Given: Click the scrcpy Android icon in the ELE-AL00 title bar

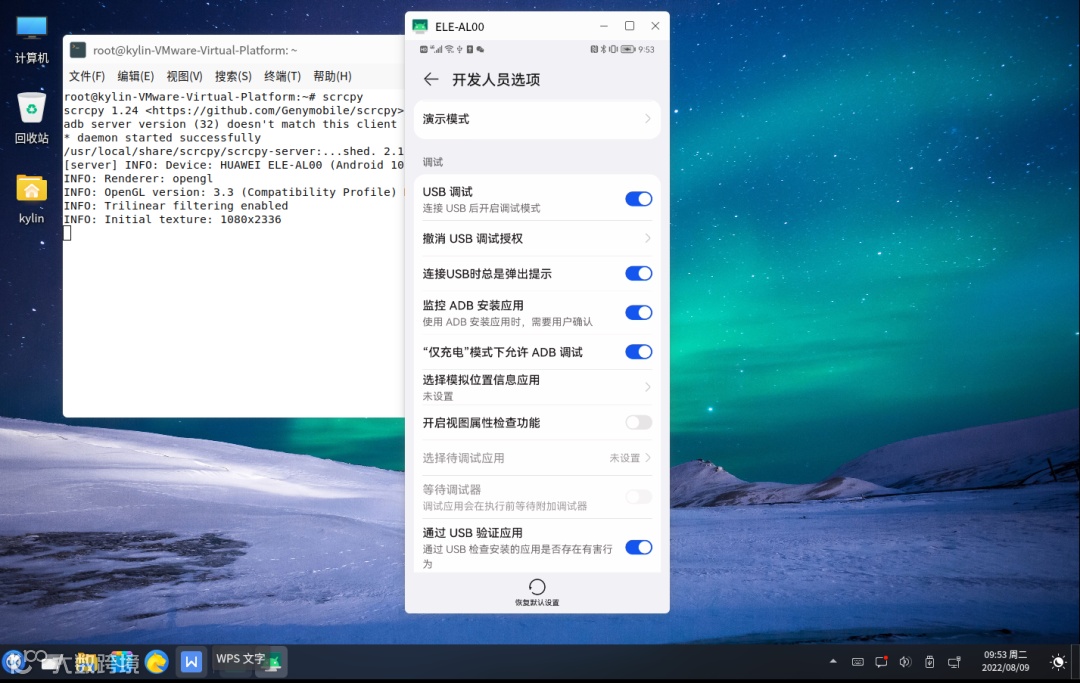Looking at the screenshot, I should tap(420, 26).
